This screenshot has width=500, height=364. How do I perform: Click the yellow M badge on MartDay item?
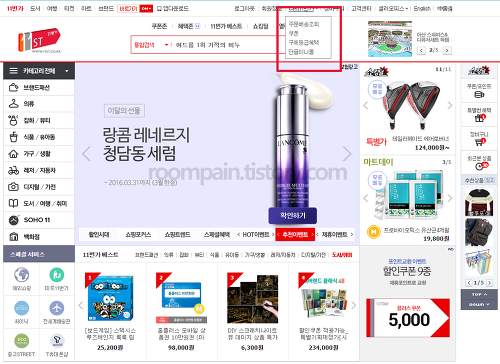pos(374,232)
